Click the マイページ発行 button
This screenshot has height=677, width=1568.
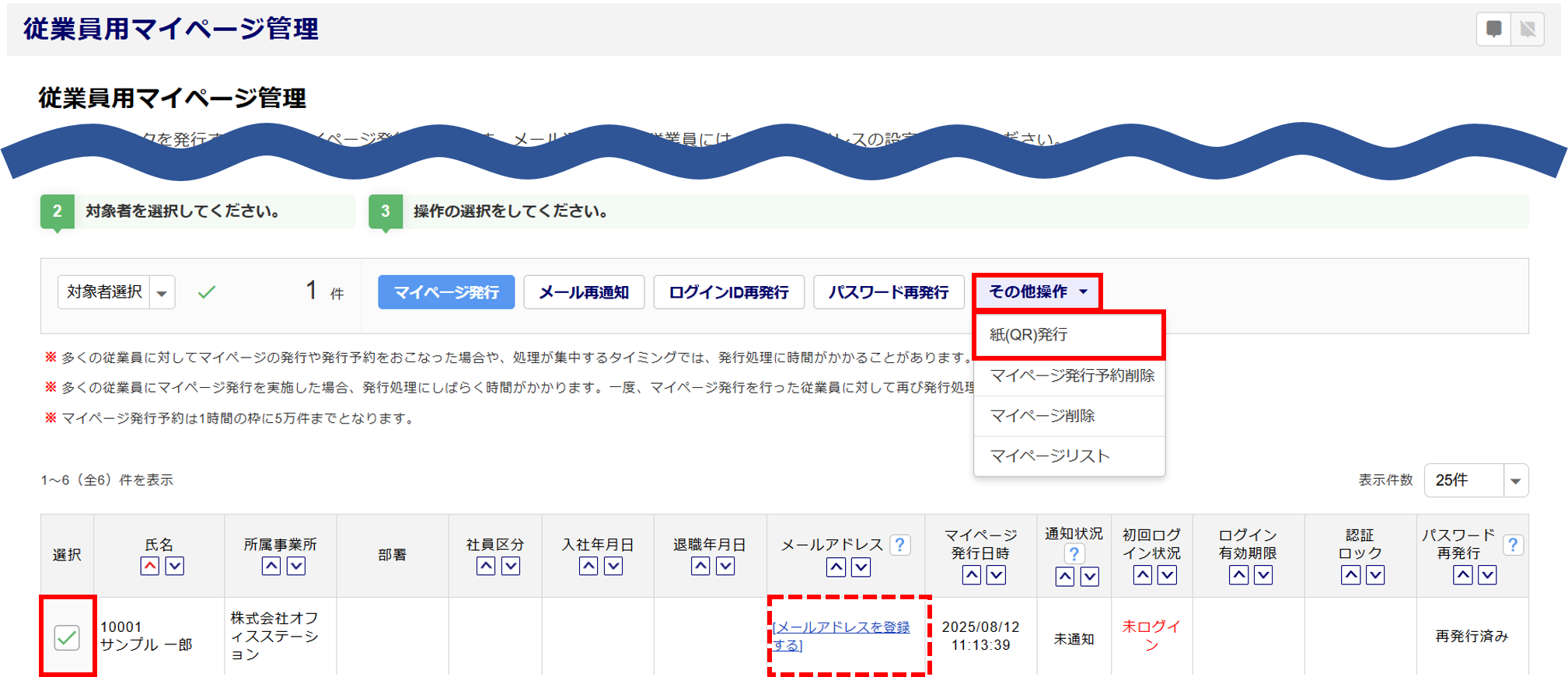click(x=446, y=292)
